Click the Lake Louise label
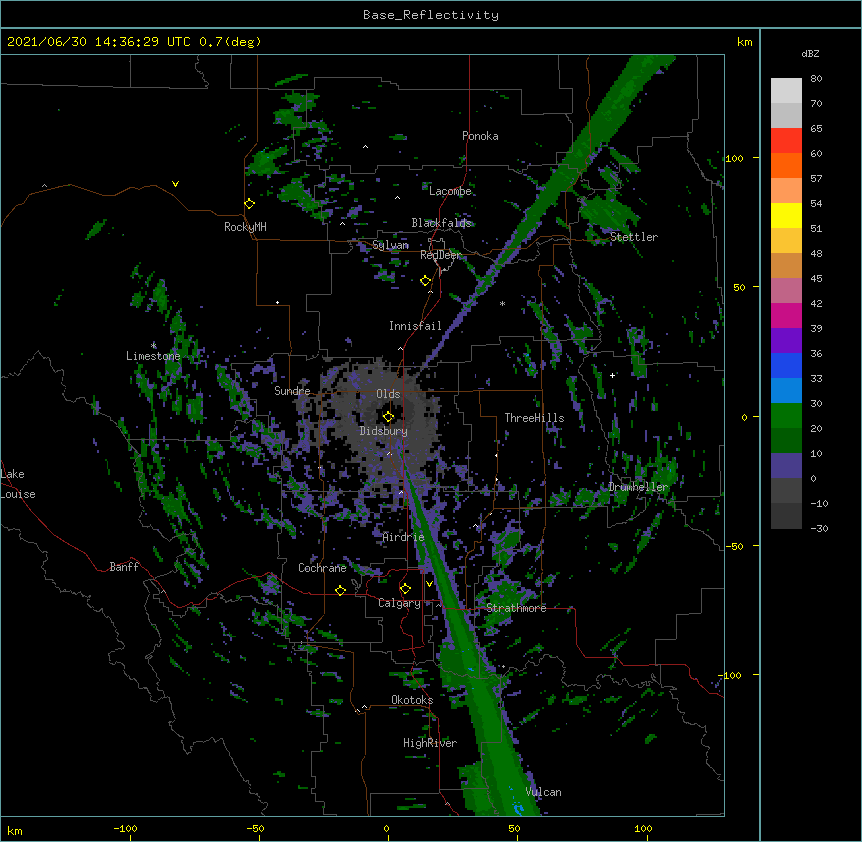 (18, 484)
